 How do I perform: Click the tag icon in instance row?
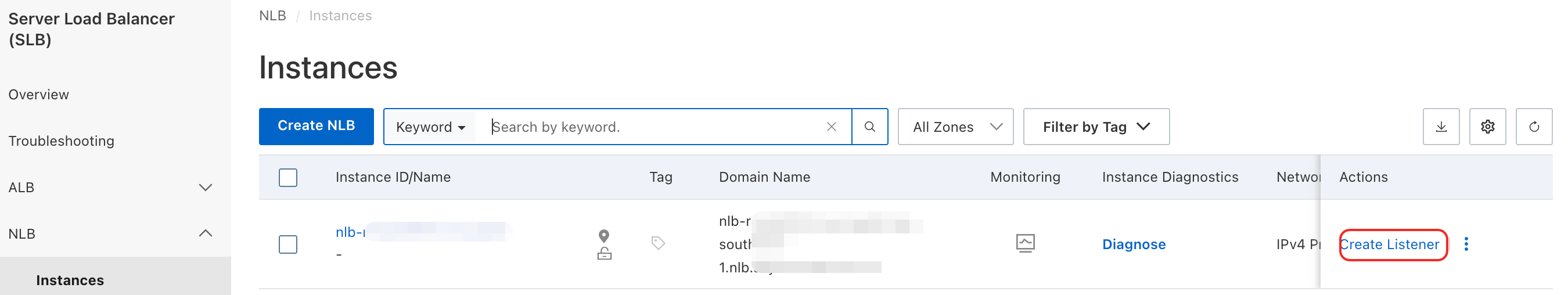pyautogui.click(x=657, y=243)
